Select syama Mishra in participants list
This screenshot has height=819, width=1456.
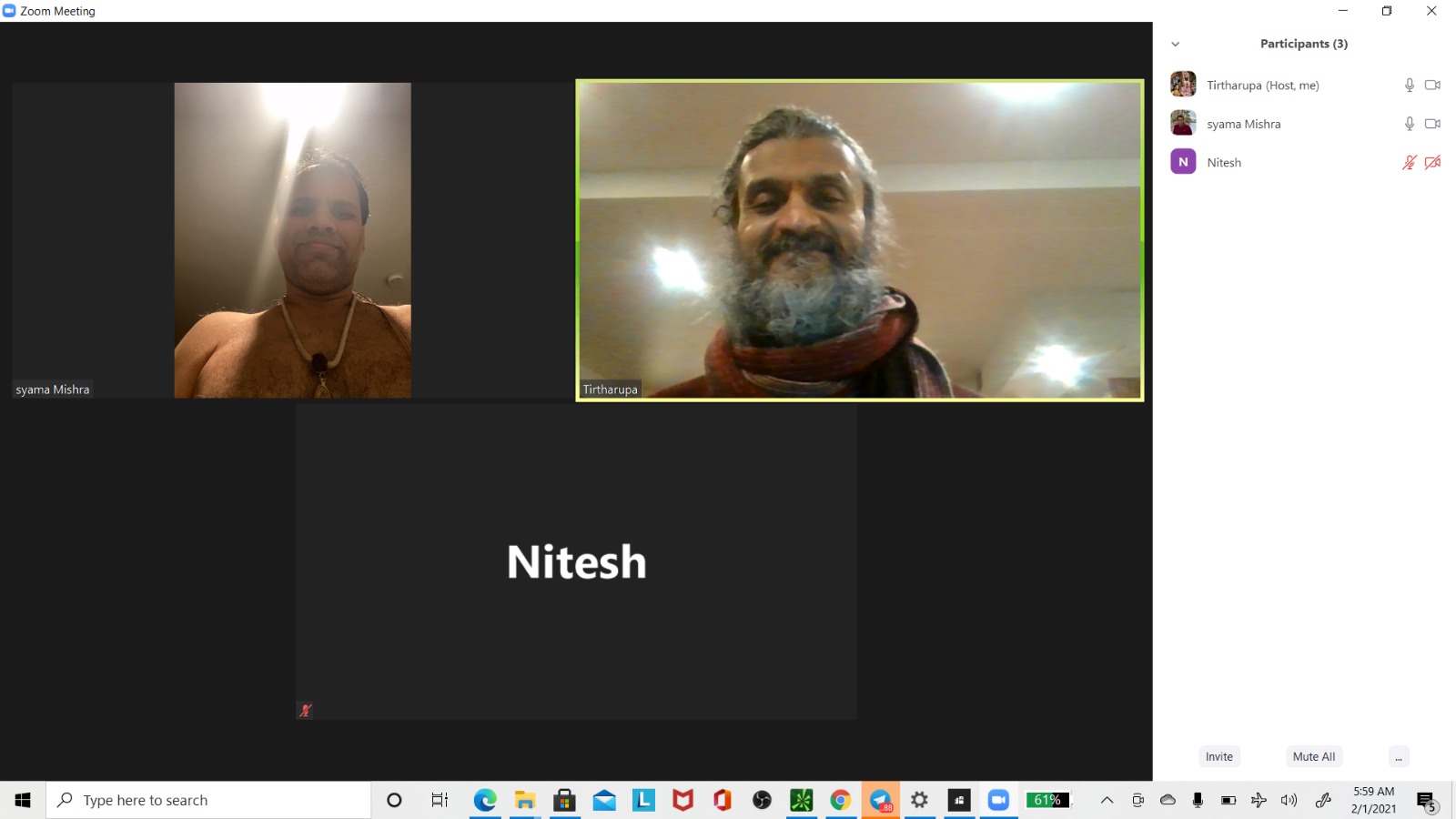pyautogui.click(x=1243, y=124)
